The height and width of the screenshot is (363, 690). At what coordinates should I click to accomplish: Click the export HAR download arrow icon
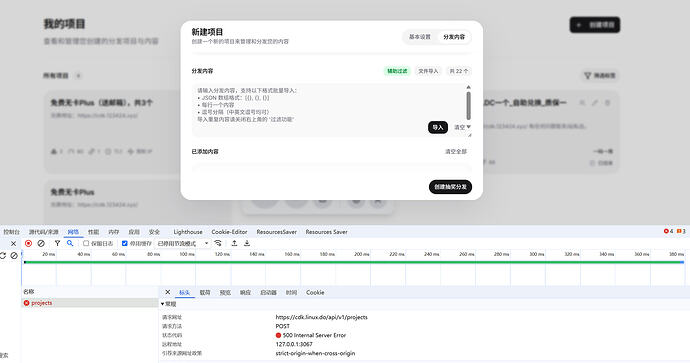(x=247, y=243)
